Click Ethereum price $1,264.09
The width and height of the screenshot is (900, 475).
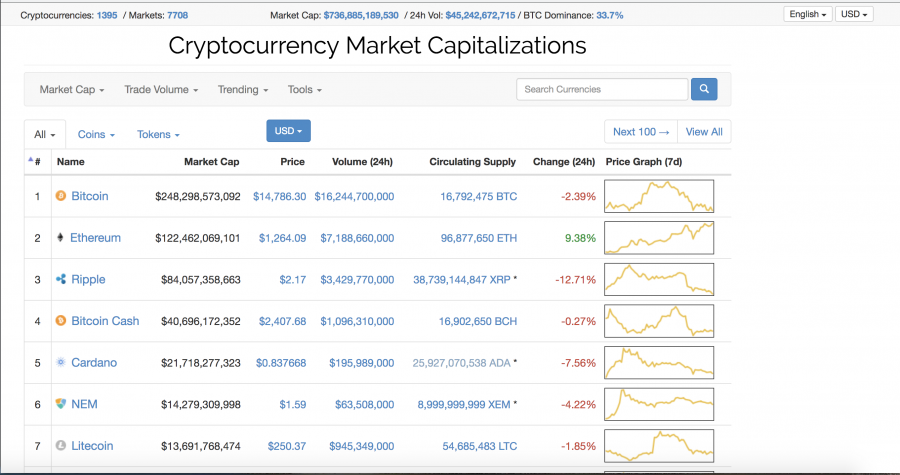(x=282, y=238)
